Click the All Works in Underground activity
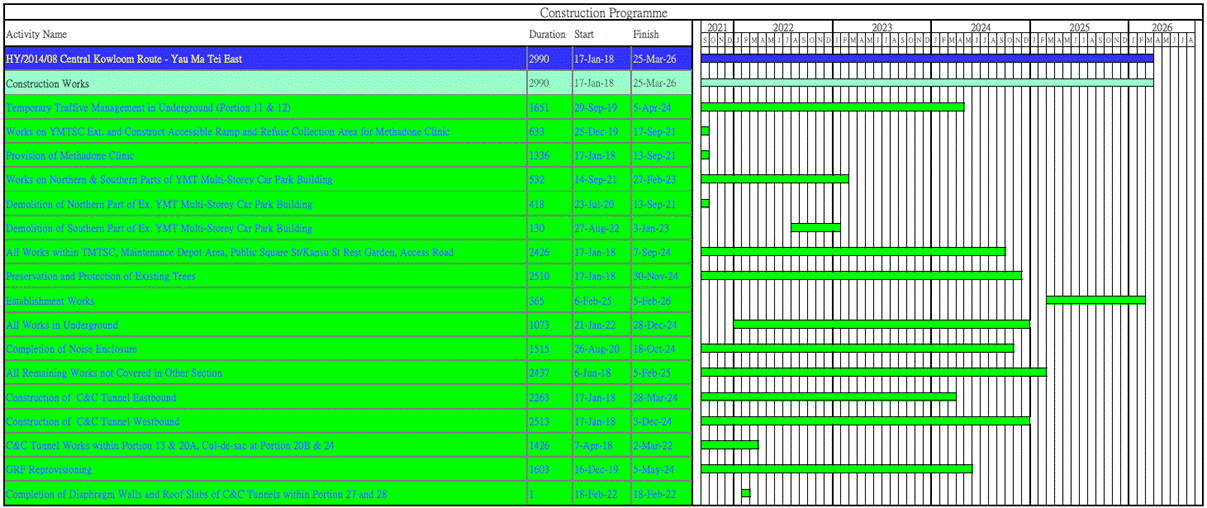This screenshot has width=1207, height=508. pyautogui.click(x=62, y=325)
